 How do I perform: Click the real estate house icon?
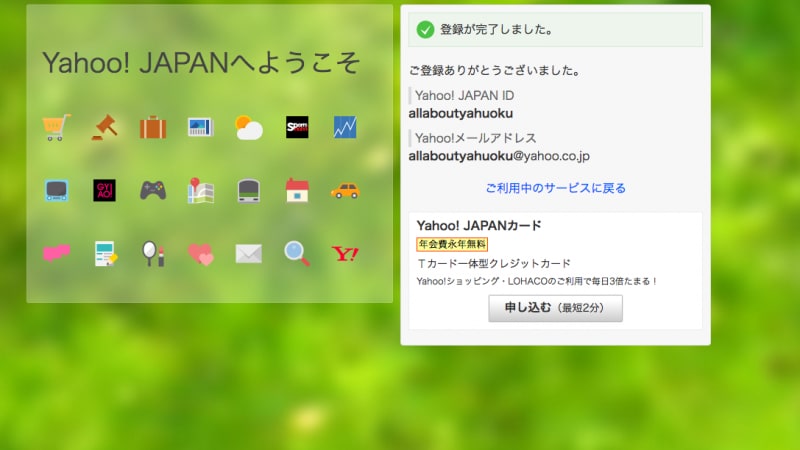297,190
